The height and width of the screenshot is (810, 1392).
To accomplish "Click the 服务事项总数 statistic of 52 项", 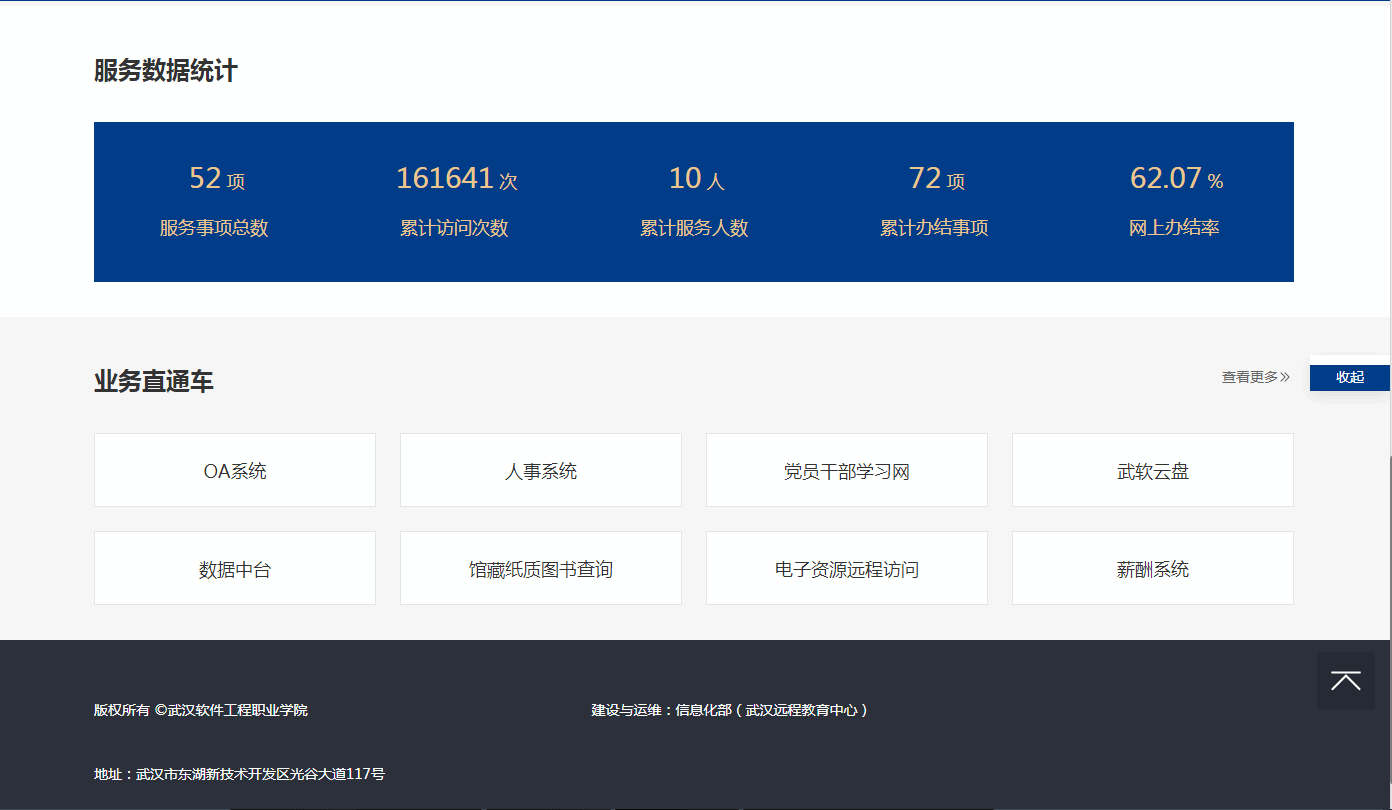I will [x=215, y=180].
